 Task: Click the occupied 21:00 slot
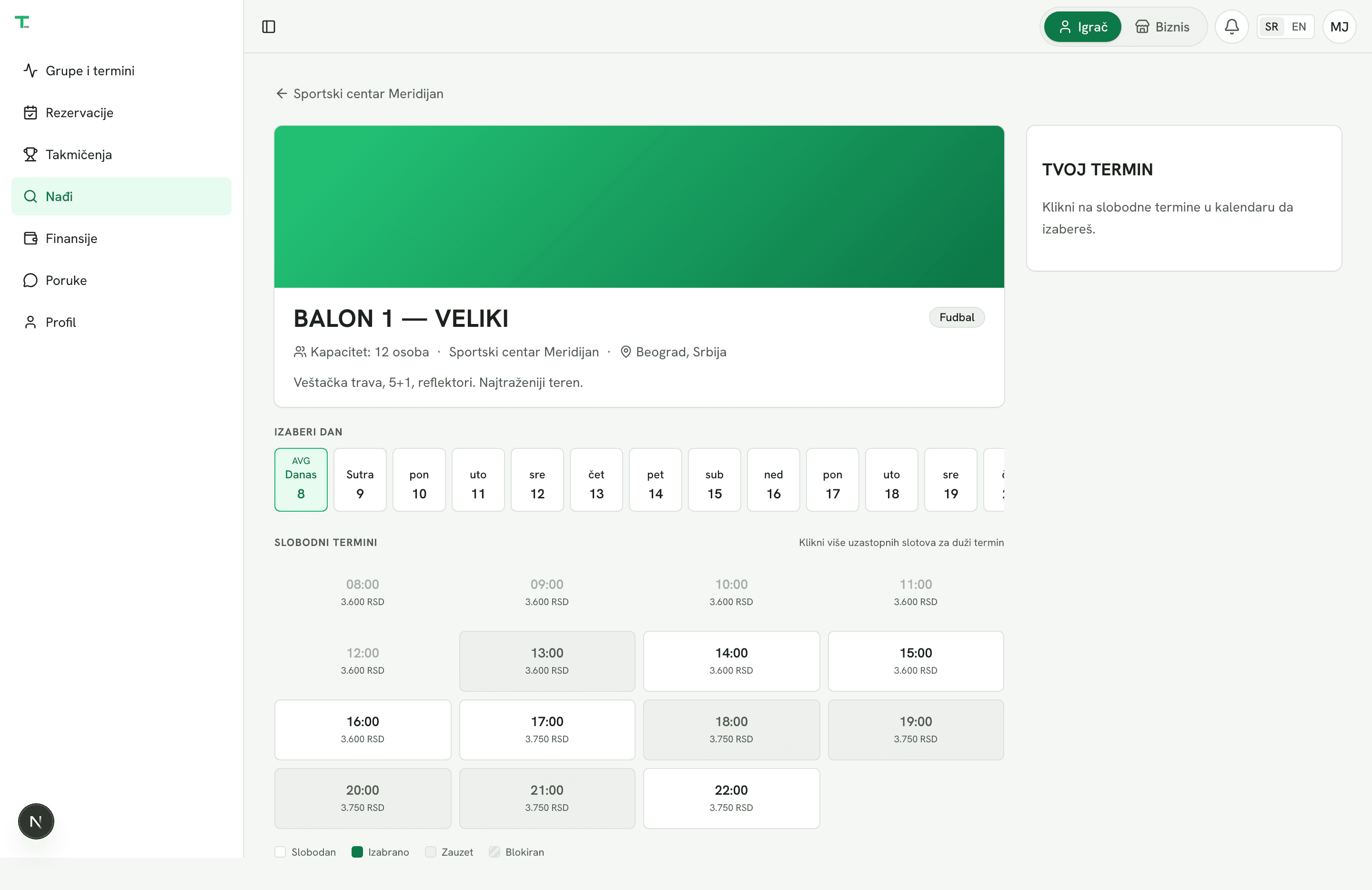(547, 798)
